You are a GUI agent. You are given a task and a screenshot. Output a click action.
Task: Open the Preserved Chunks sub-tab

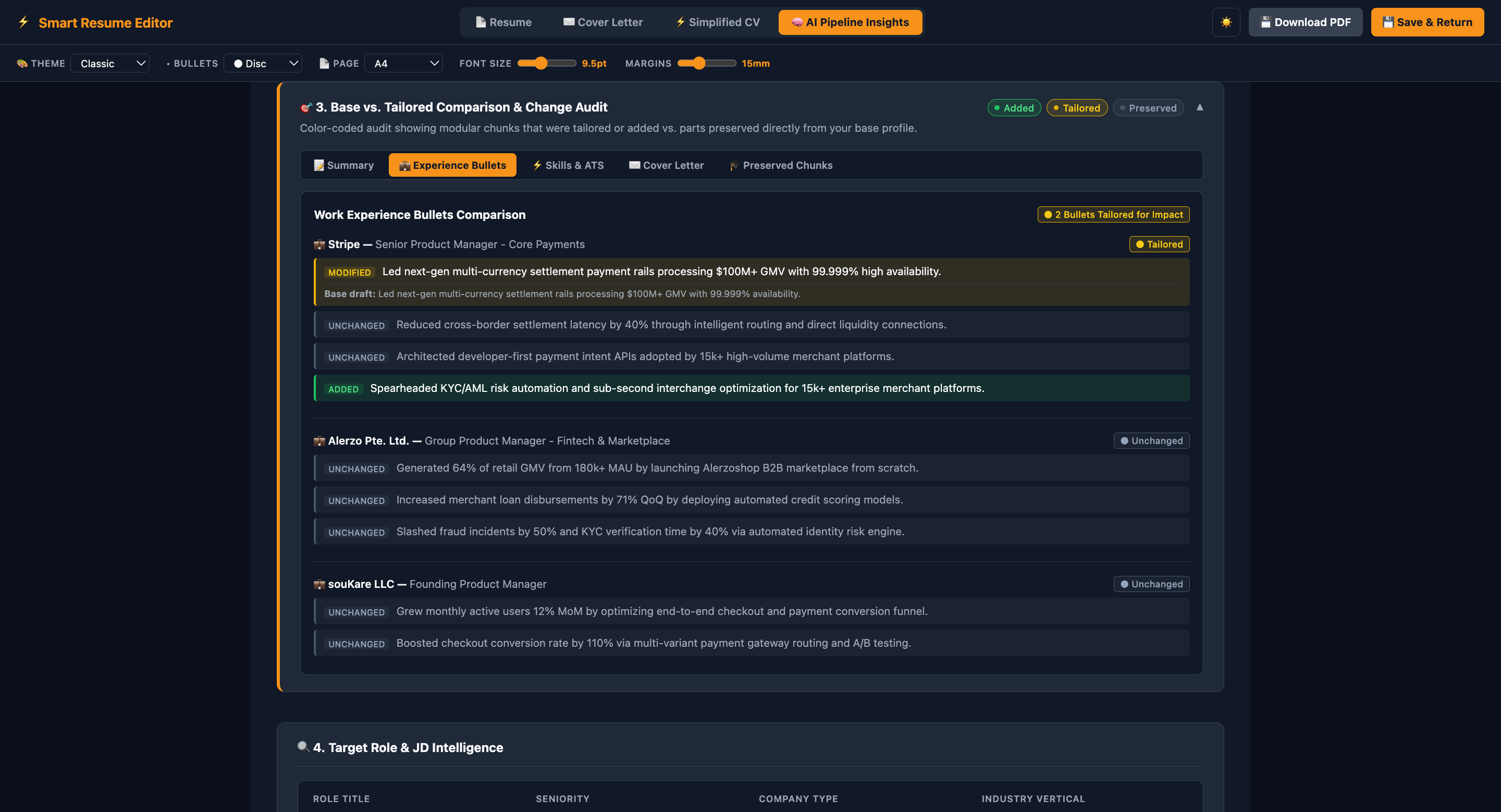[781, 165]
